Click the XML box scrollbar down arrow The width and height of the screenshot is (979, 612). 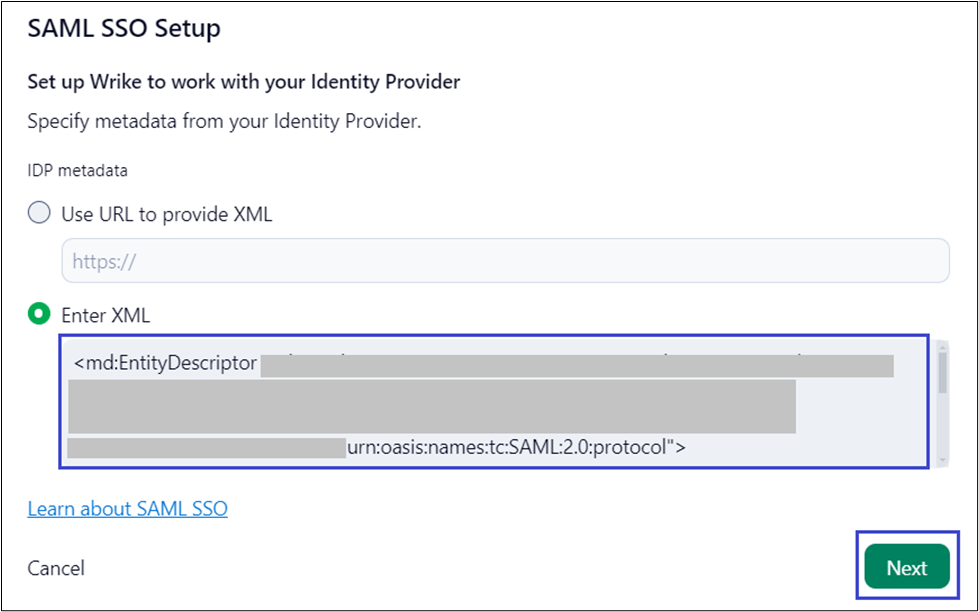pos(942,457)
